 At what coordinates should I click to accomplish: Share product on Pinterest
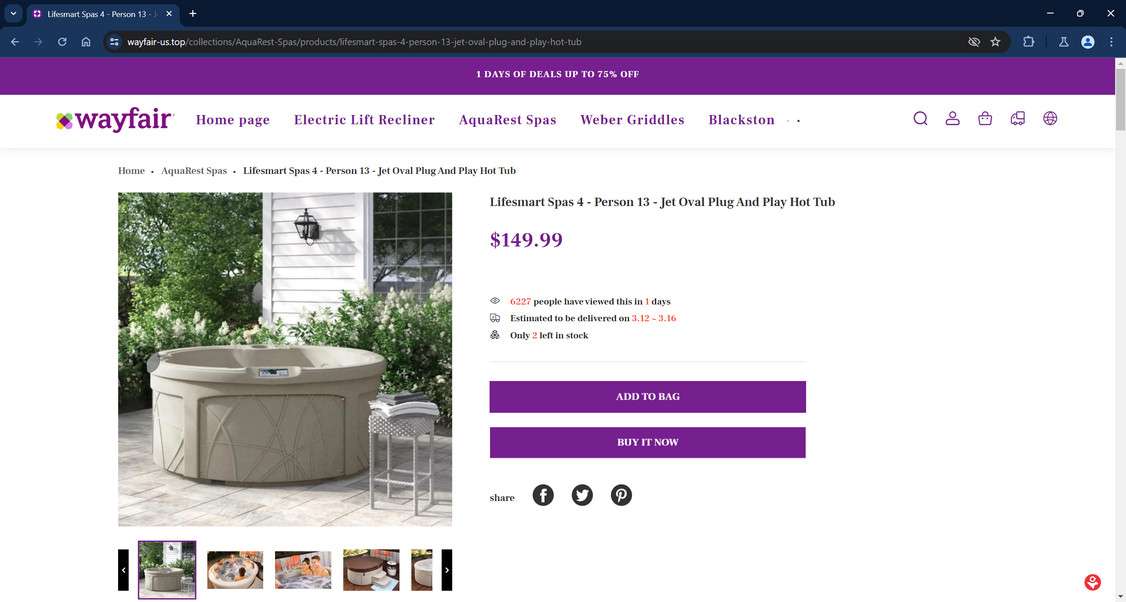coord(621,495)
